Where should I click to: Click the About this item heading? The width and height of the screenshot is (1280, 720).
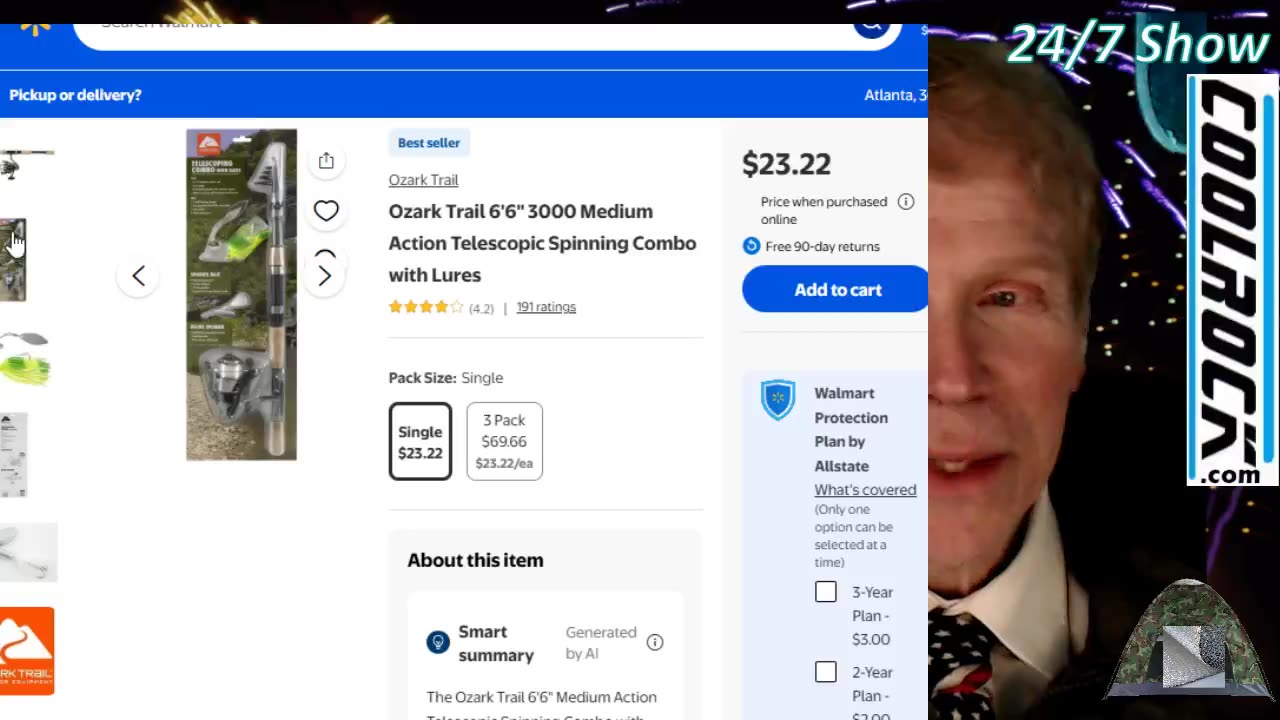pyautogui.click(x=475, y=560)
